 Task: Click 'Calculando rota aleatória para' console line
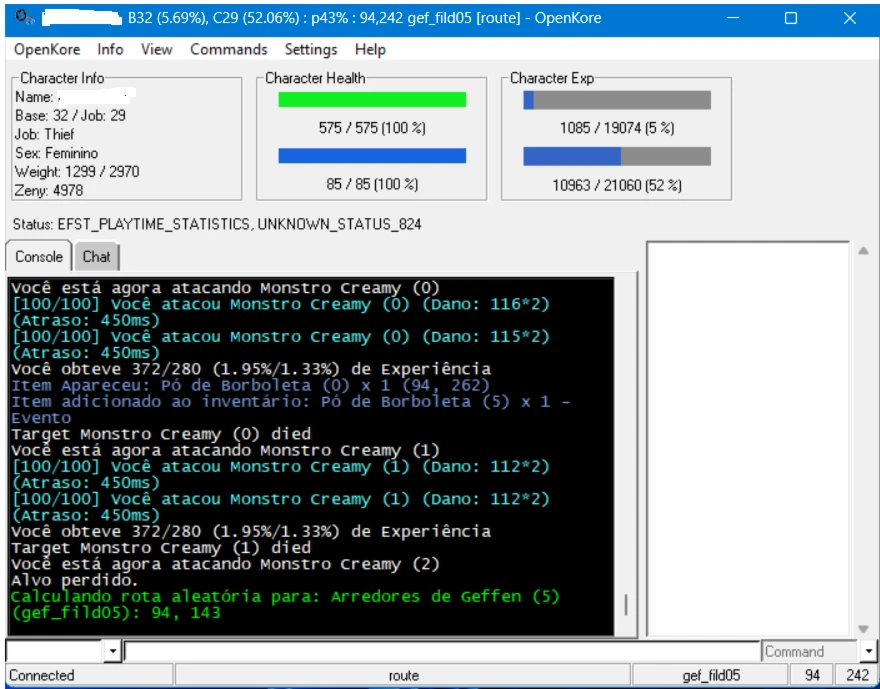point(285,596)
